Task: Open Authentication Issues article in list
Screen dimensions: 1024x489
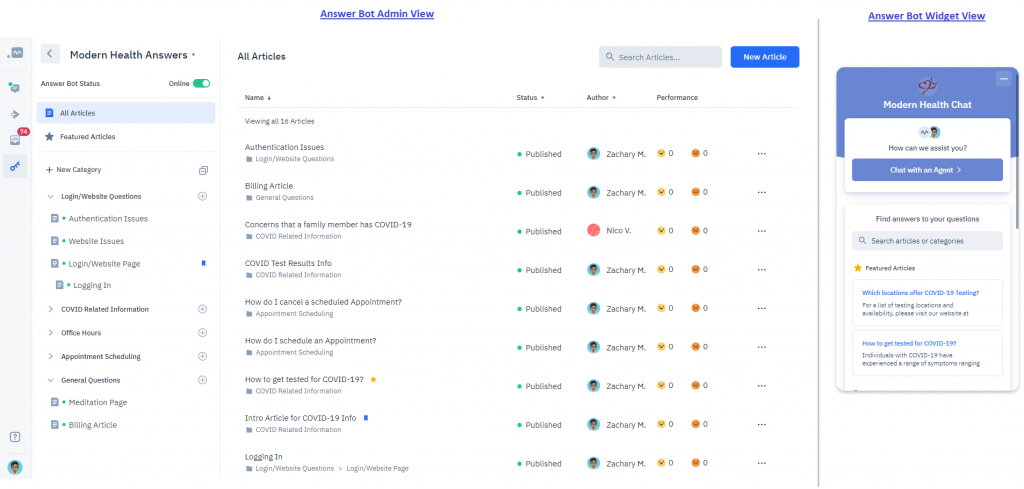Action: [284, 147]
